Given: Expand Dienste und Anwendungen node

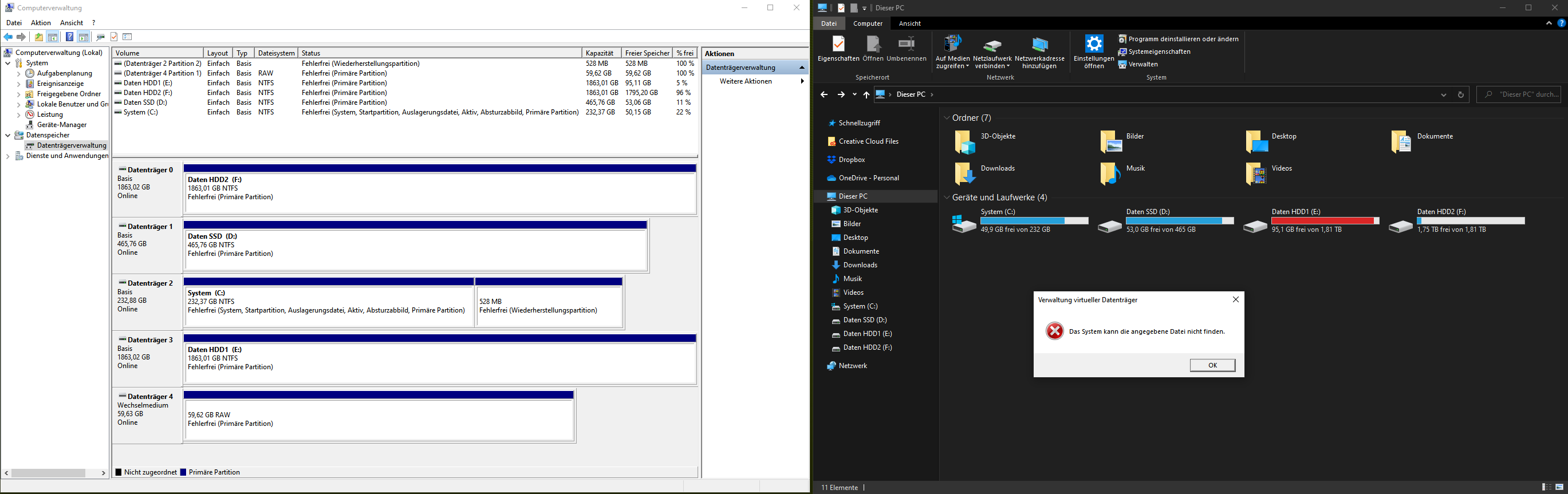Looking at the screenshot, I should (x=8, y=156).
